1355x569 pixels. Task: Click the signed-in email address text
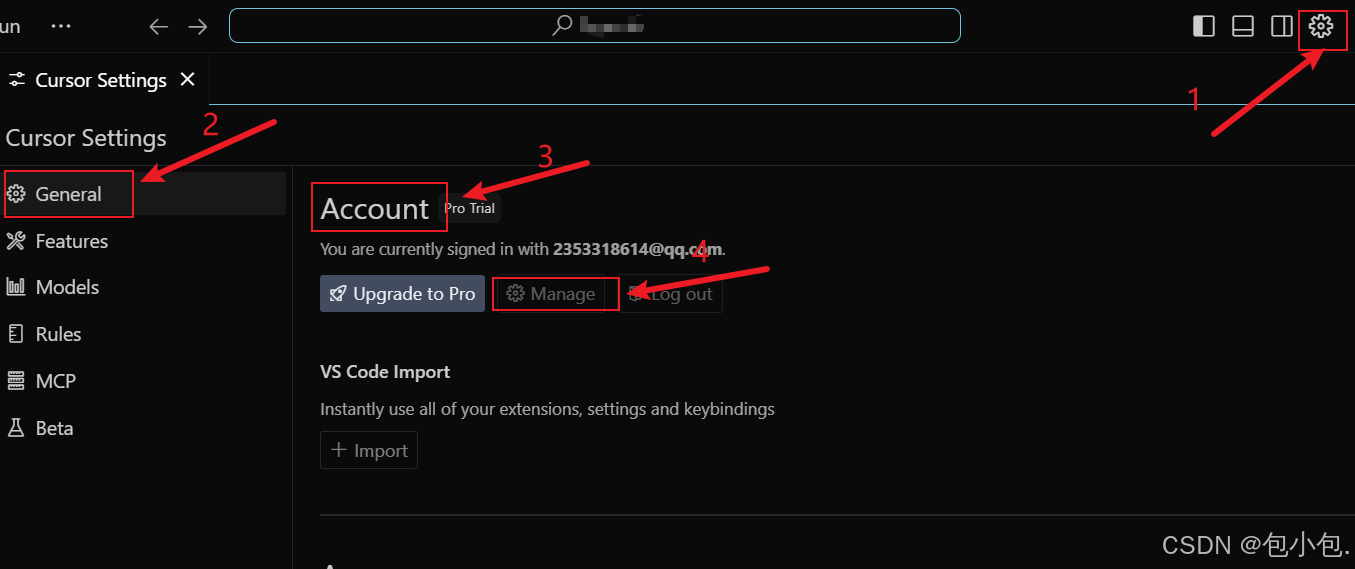coord(638,249)
